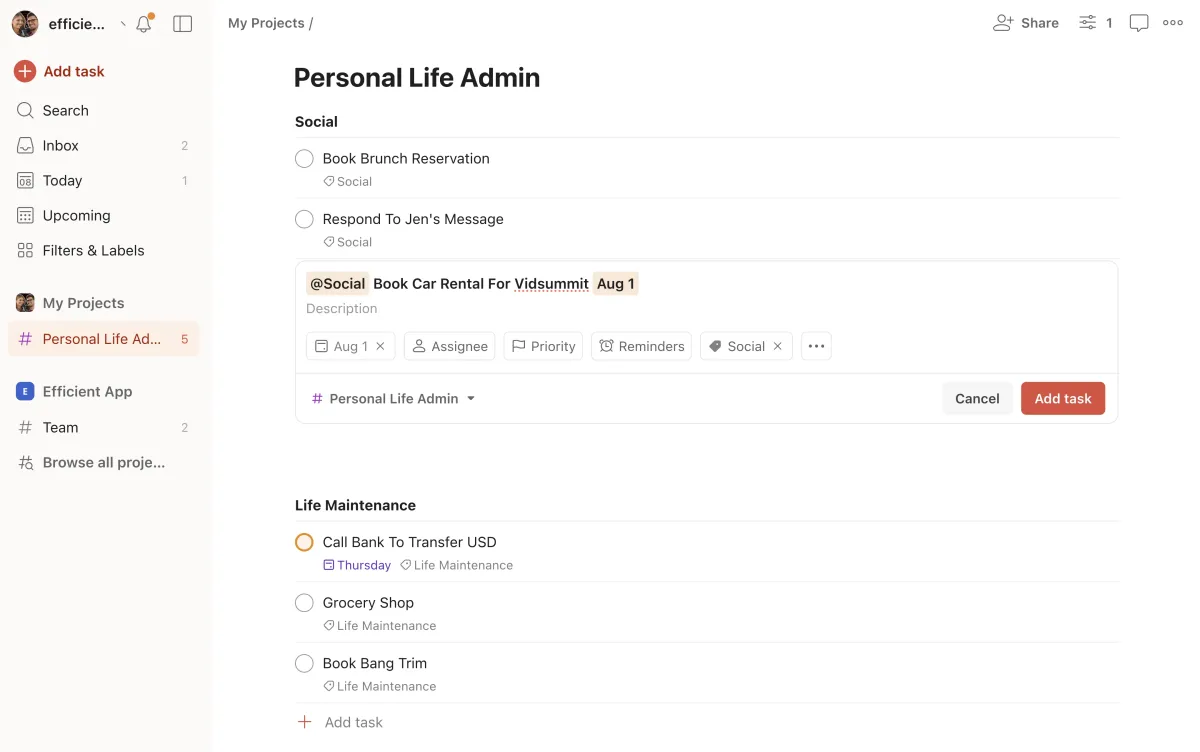The height and width of the screenshot is (752, 1200).
Task: Open the Priority picker
Action: pos(543,346)
